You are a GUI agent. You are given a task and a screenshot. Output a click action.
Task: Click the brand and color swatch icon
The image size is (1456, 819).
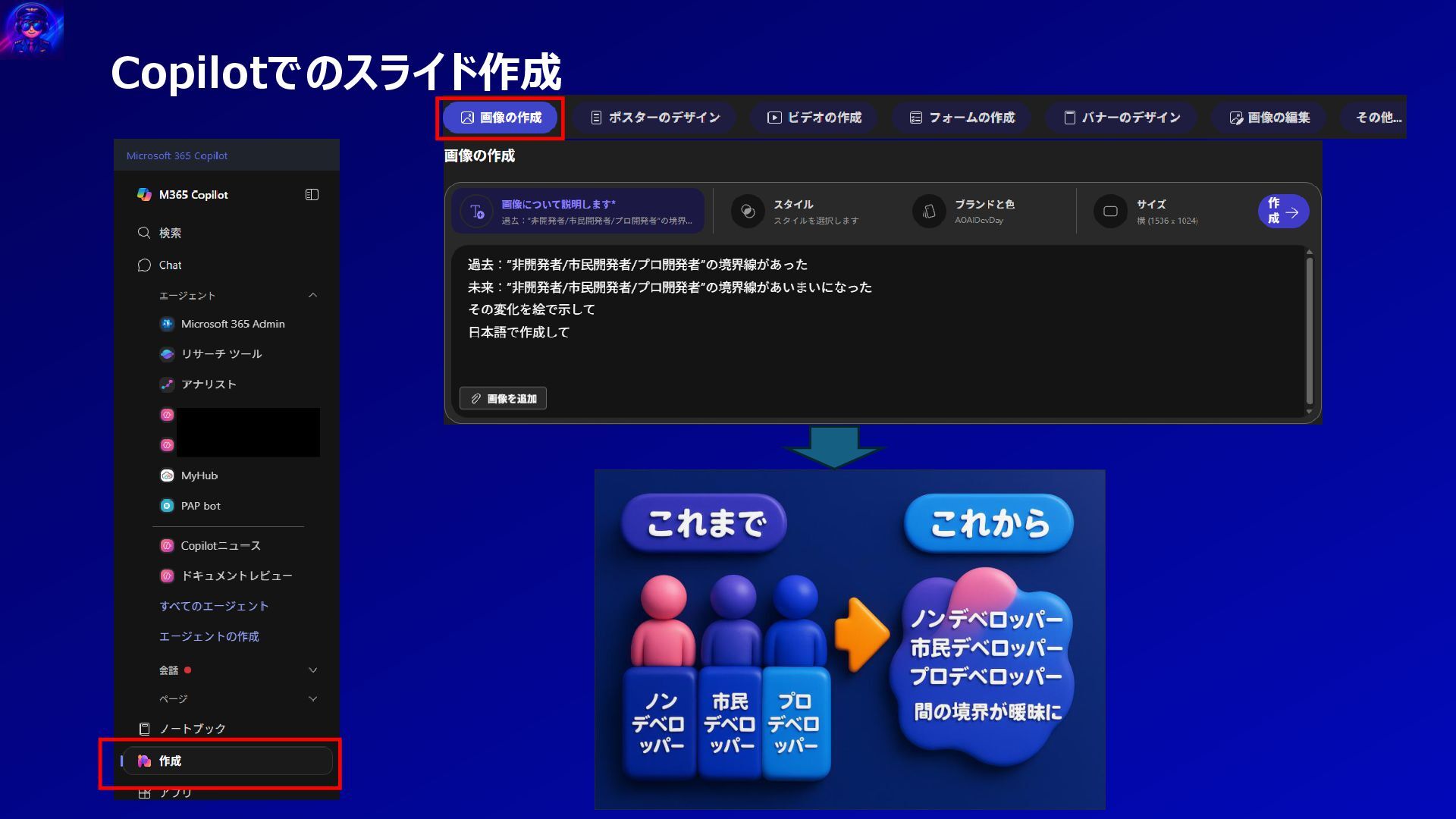929,212
